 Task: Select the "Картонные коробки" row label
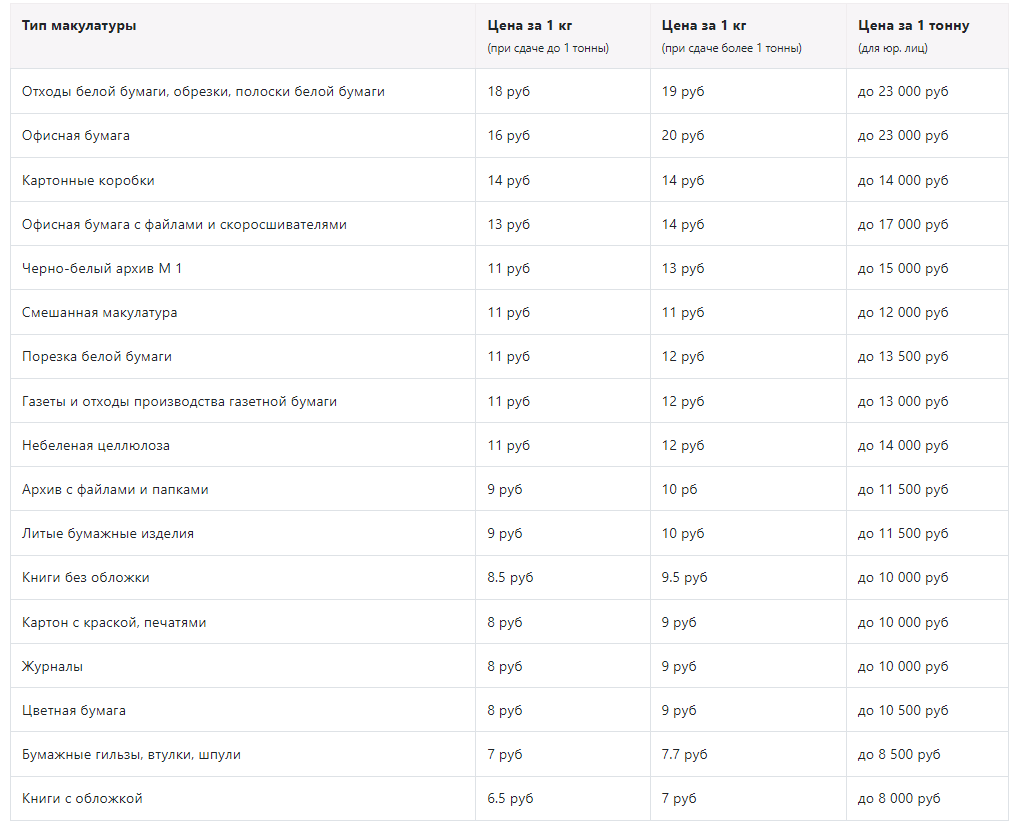(x=88, y=180)
